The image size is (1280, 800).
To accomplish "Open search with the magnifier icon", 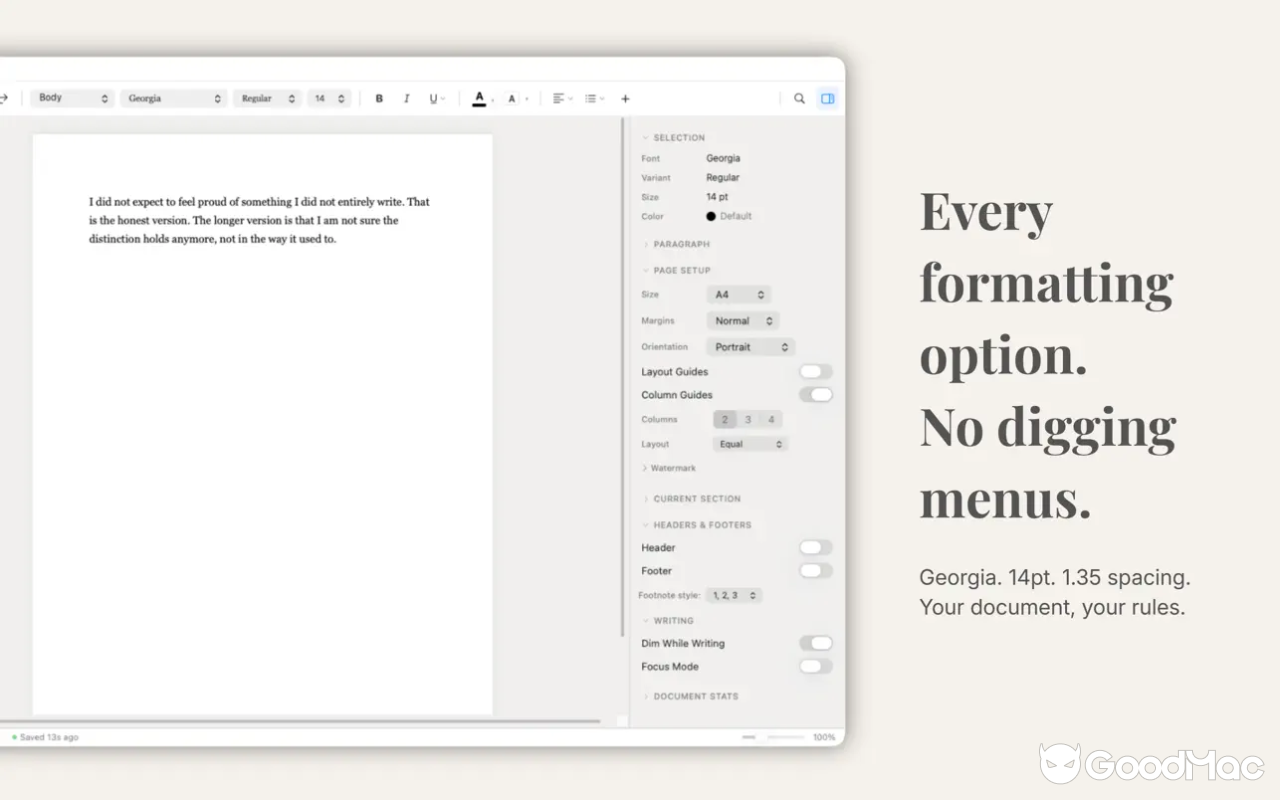I will (x=799, y=98).
